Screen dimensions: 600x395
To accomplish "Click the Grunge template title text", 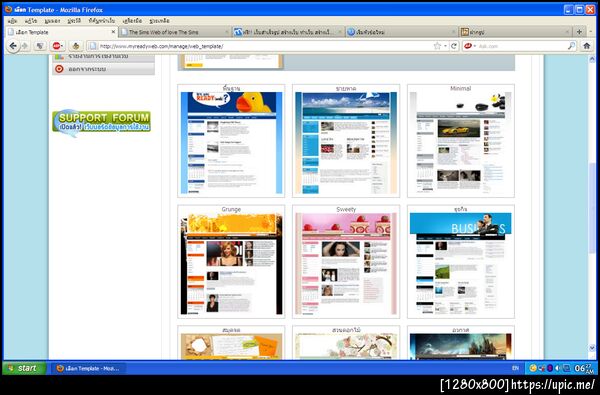I will pos(231,209).
